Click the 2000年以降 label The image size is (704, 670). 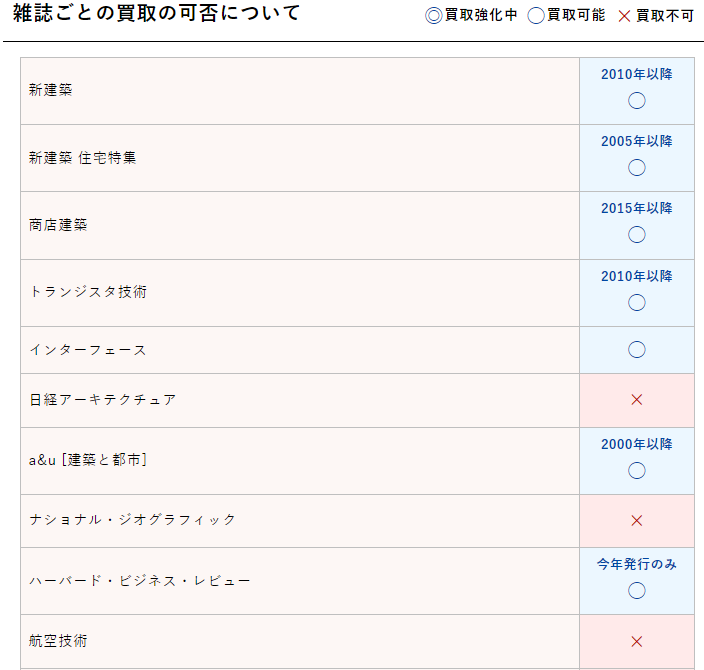point(636,444)
